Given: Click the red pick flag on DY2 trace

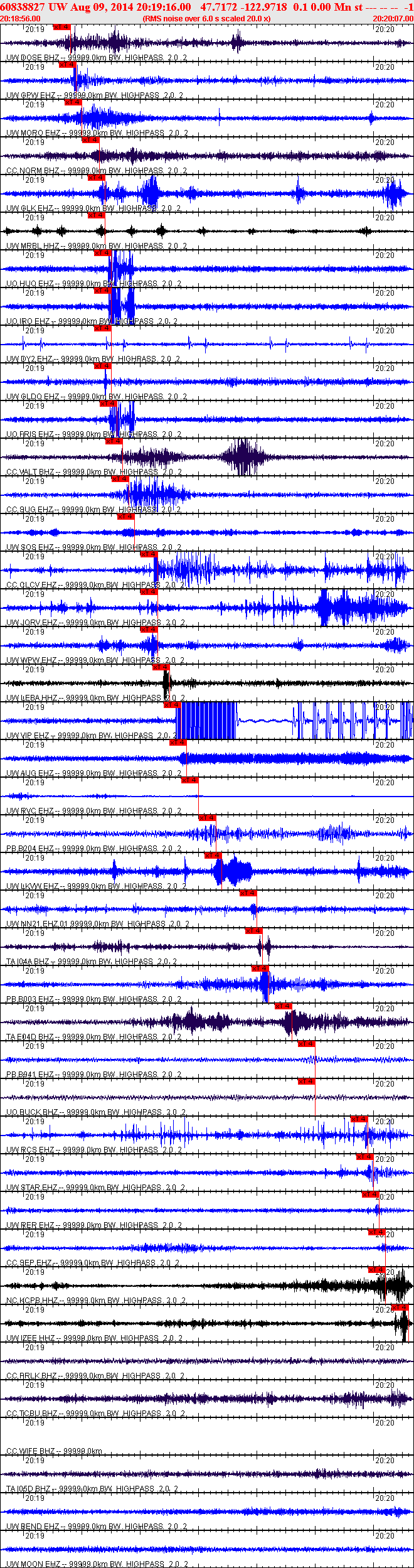Looking at the screenshot, I should click(102, 328).
